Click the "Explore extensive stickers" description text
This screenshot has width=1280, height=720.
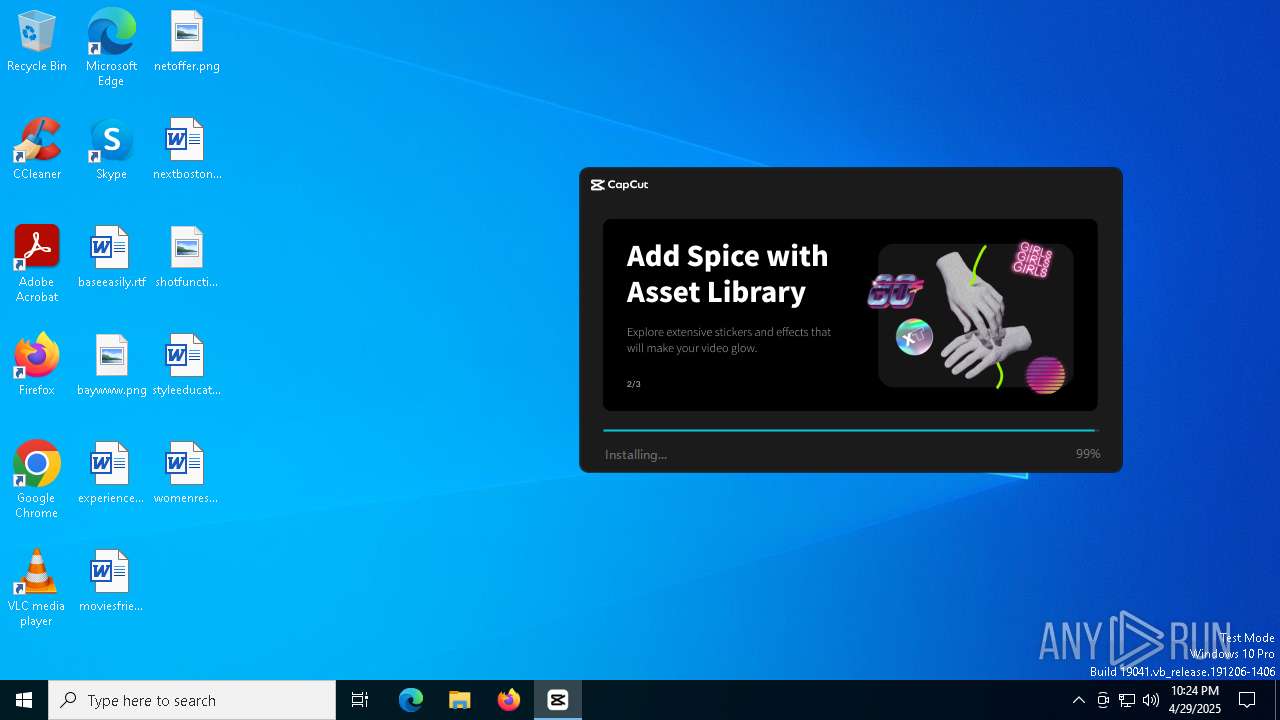(729, 340)
